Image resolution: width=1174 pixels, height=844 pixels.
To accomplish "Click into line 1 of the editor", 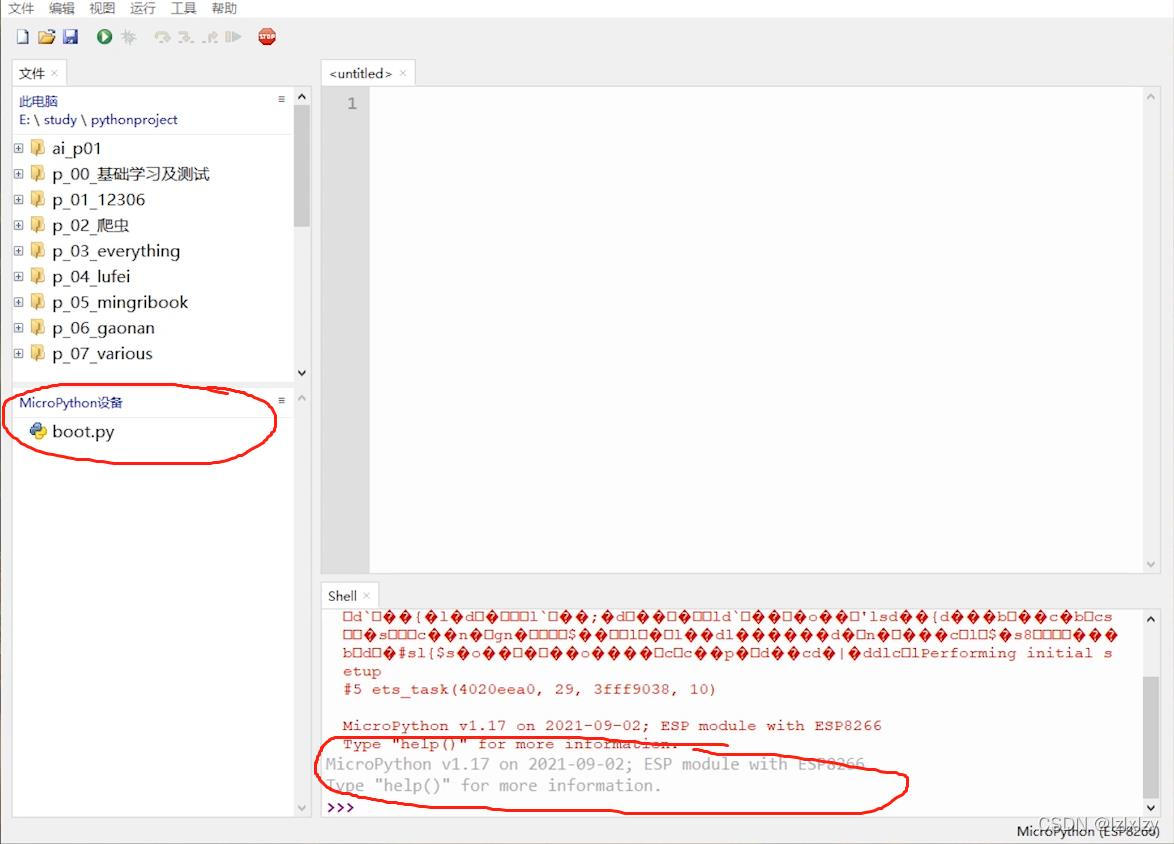I will click(x=756, y=103).
